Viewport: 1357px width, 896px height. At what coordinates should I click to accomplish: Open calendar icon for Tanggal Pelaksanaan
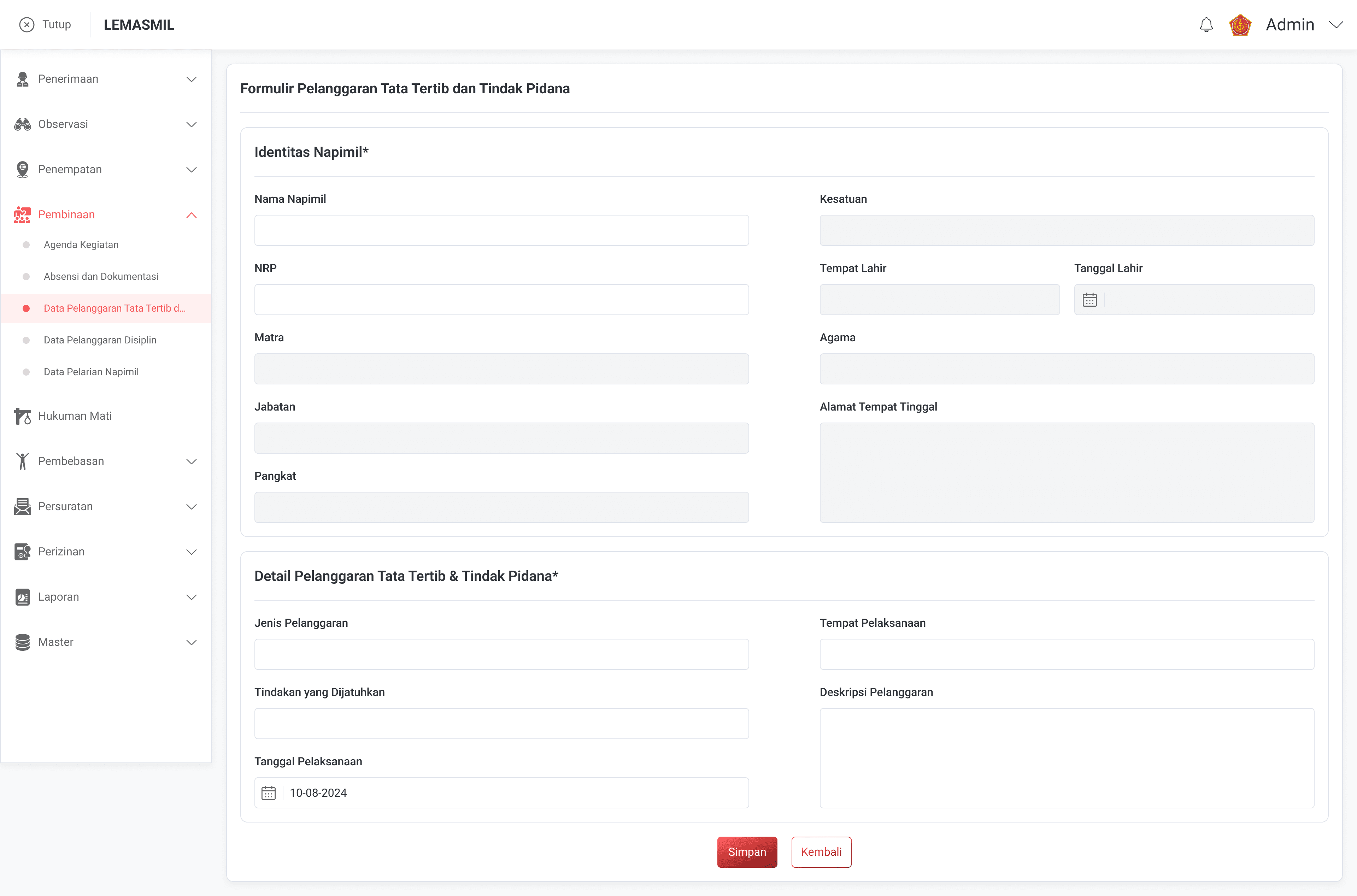coord(269,792)
